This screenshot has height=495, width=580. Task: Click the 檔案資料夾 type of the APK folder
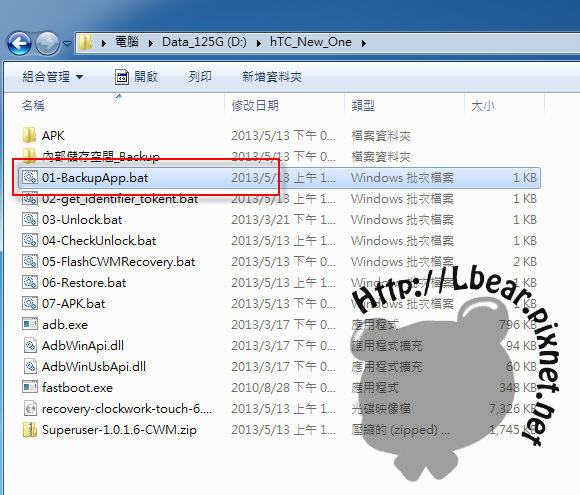(381, 136)
